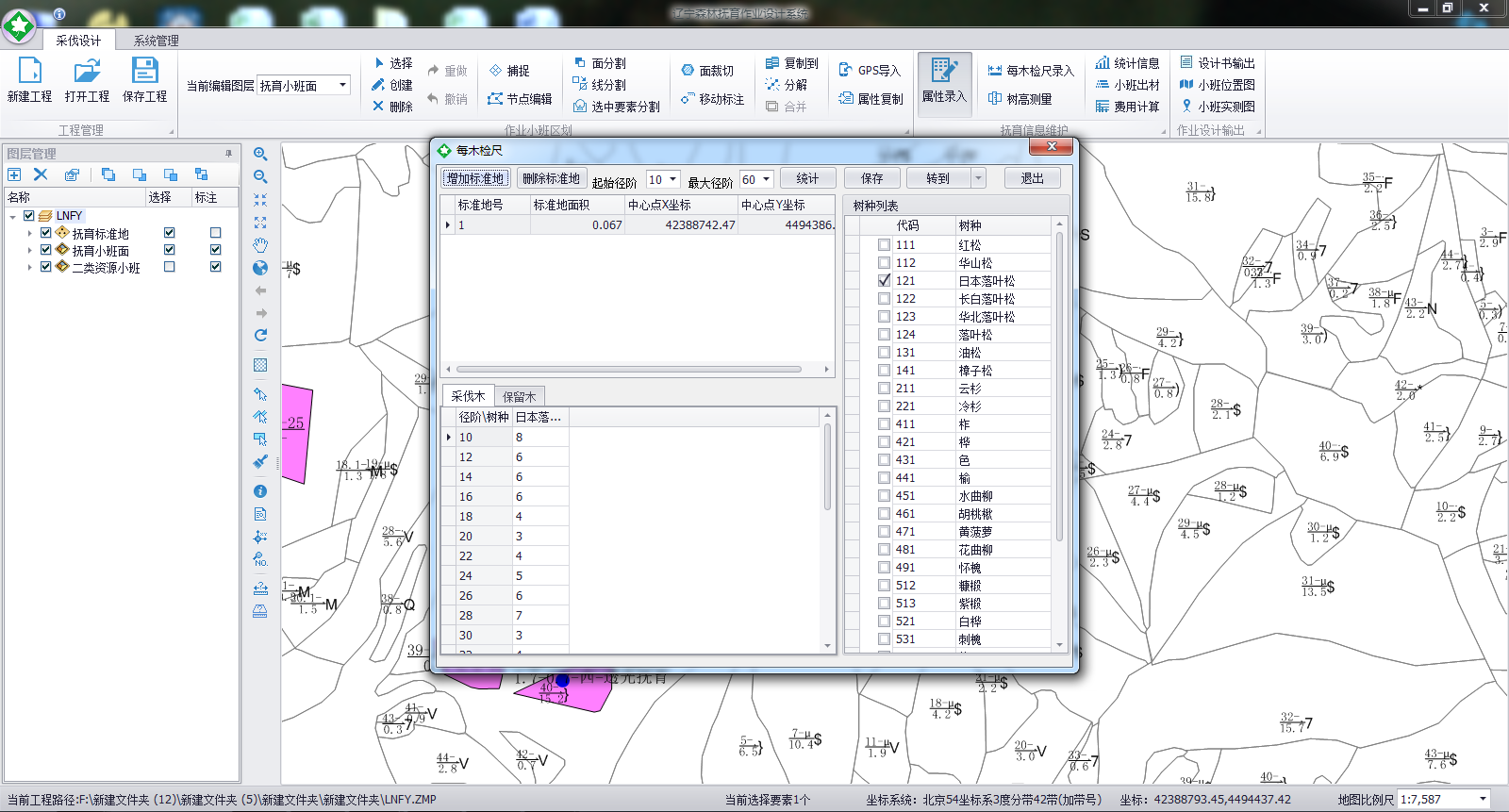Screen dimensions: 1509x812
Task: Click the zoom out magnifier icon
Action: pos(260,176)
